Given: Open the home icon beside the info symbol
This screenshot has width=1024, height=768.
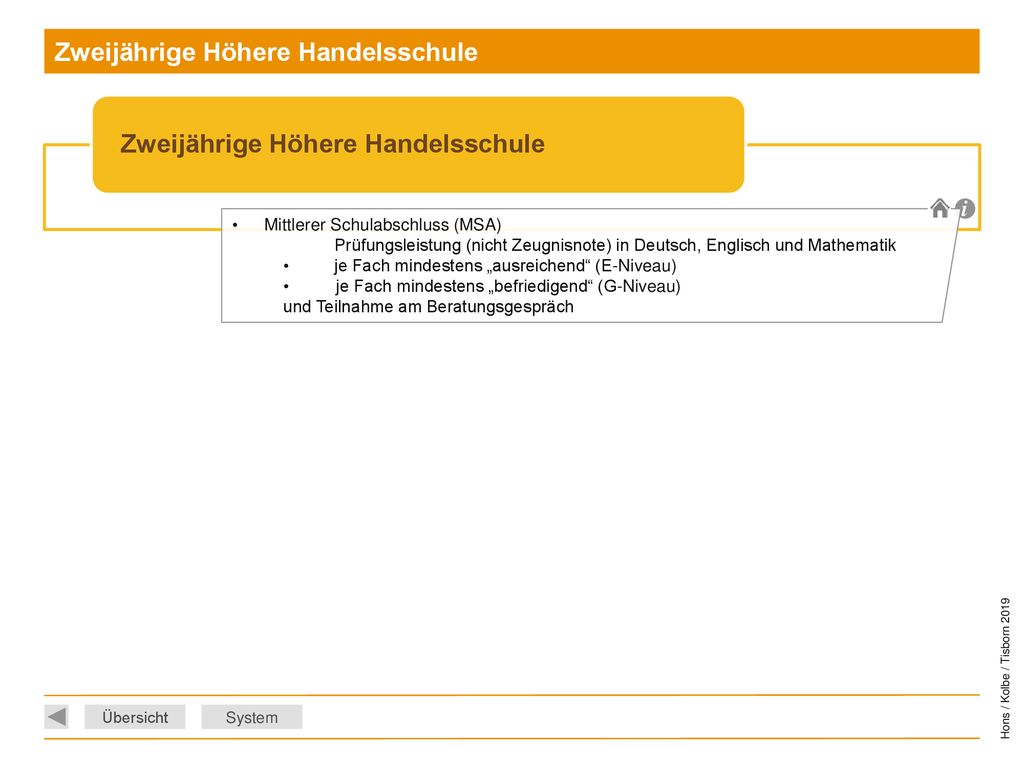Looking at the screenshot, I should (x=940, y=208).
